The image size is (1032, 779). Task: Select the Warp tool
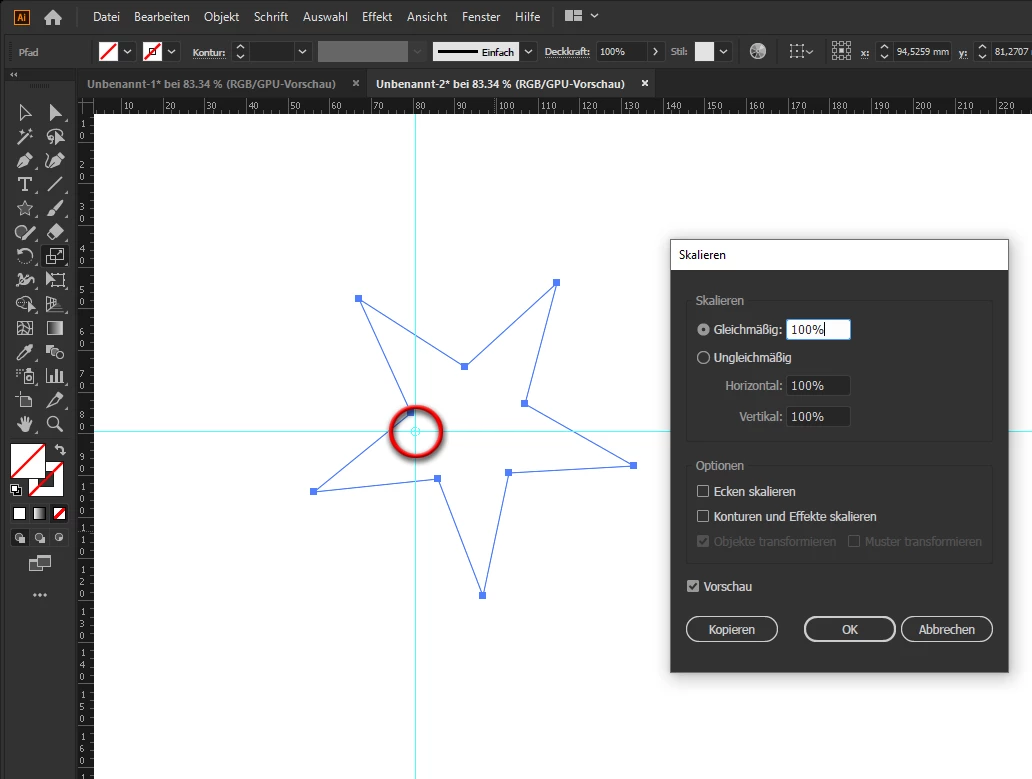[25, 280]
